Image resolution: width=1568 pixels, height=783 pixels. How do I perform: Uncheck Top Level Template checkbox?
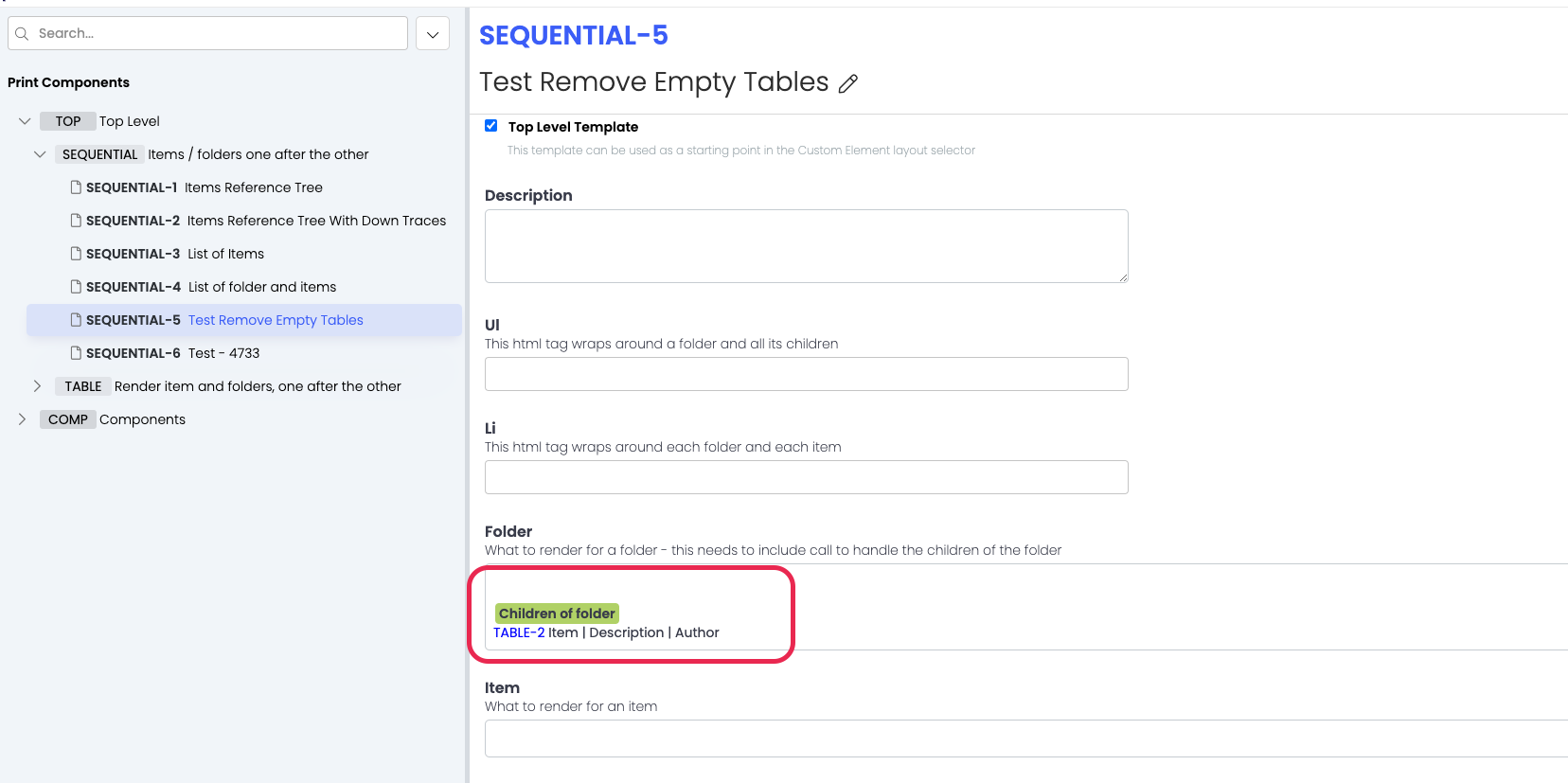click(x=490, y=126)
